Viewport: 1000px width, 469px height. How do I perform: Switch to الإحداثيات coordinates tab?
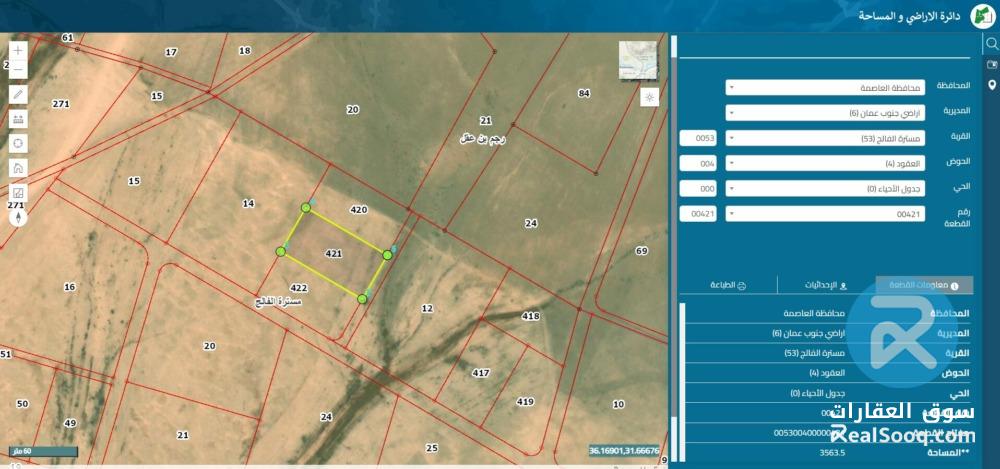[x=826, y=285]
